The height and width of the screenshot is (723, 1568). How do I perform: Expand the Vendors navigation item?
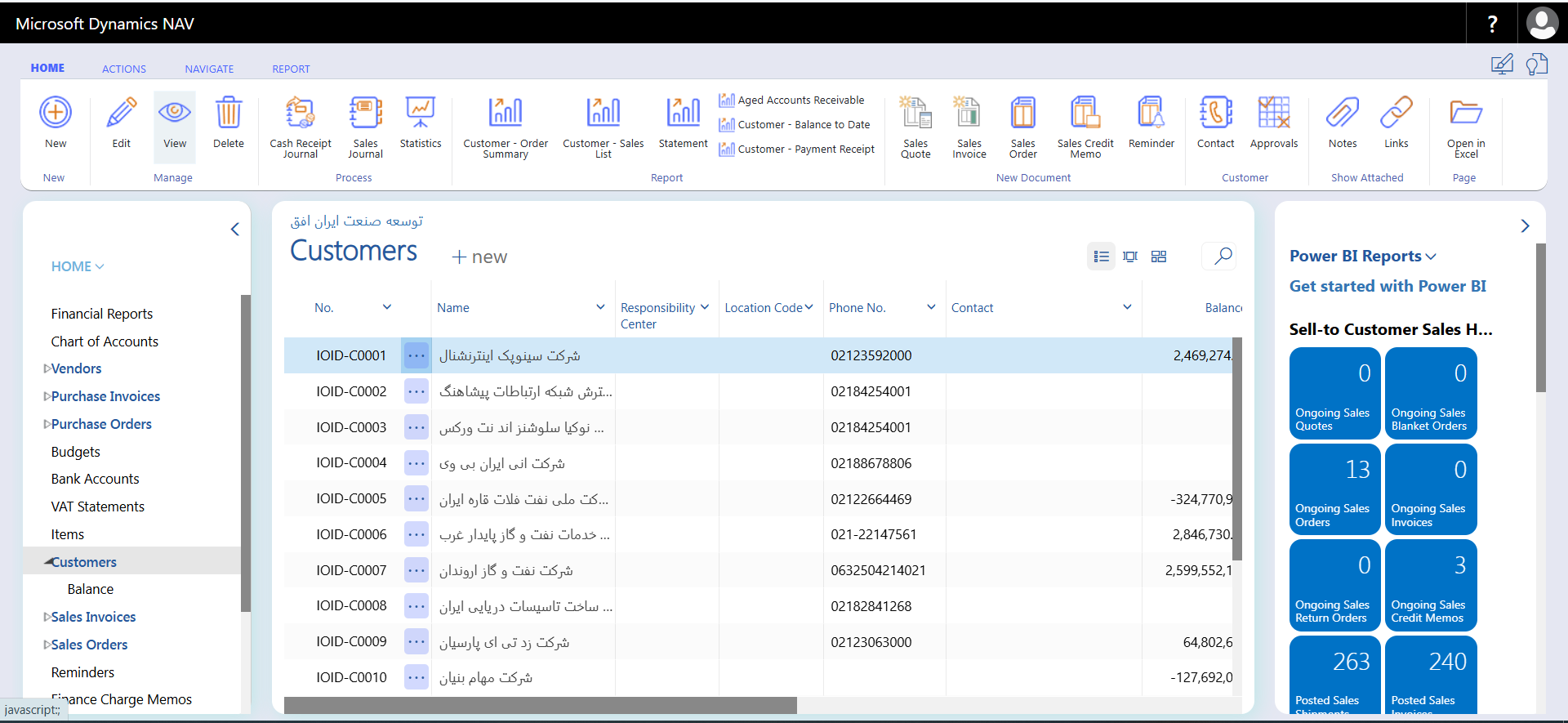point(47,368)
